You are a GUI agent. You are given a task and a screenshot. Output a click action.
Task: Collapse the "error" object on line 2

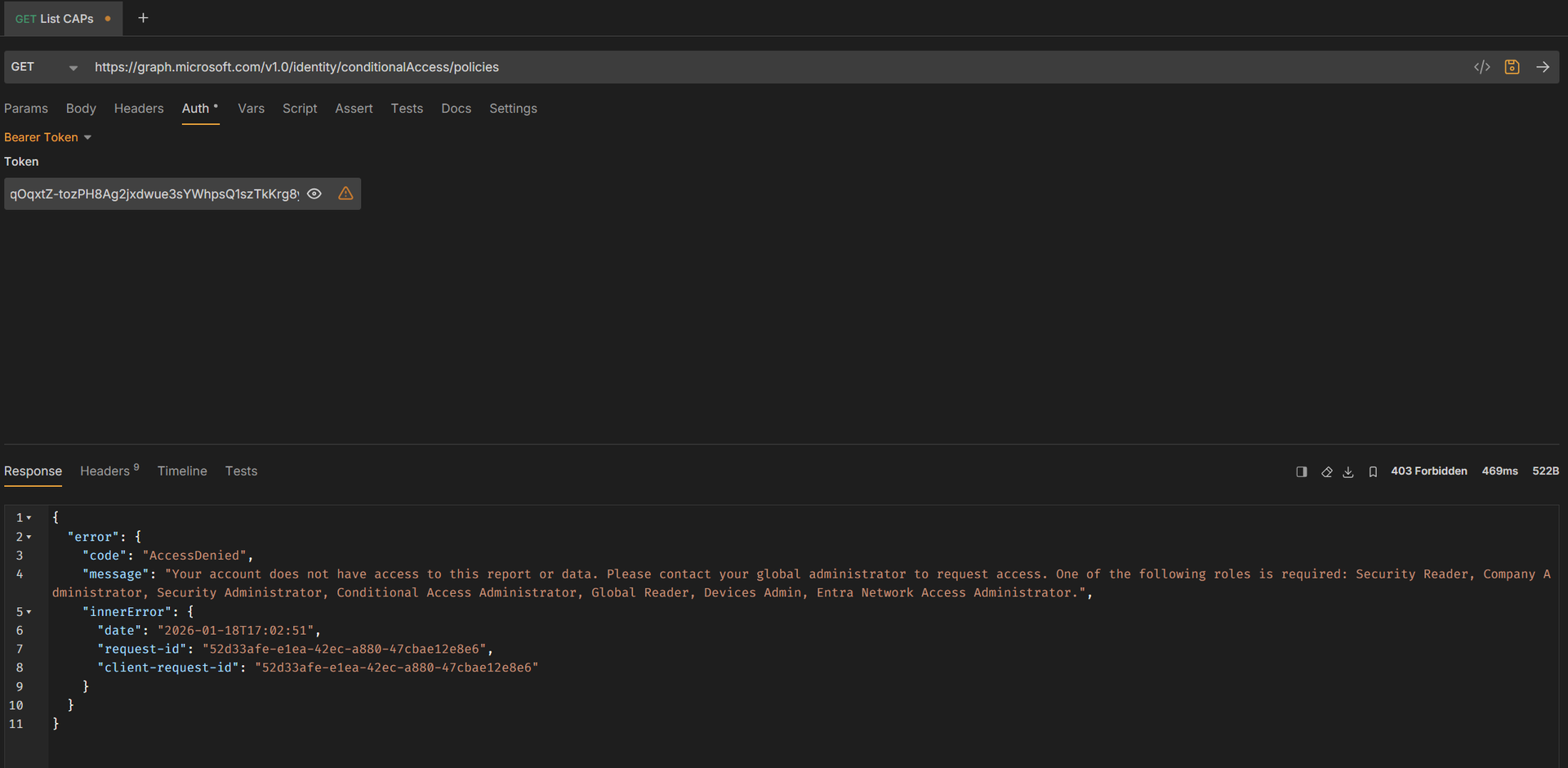[x=29, y=537]
